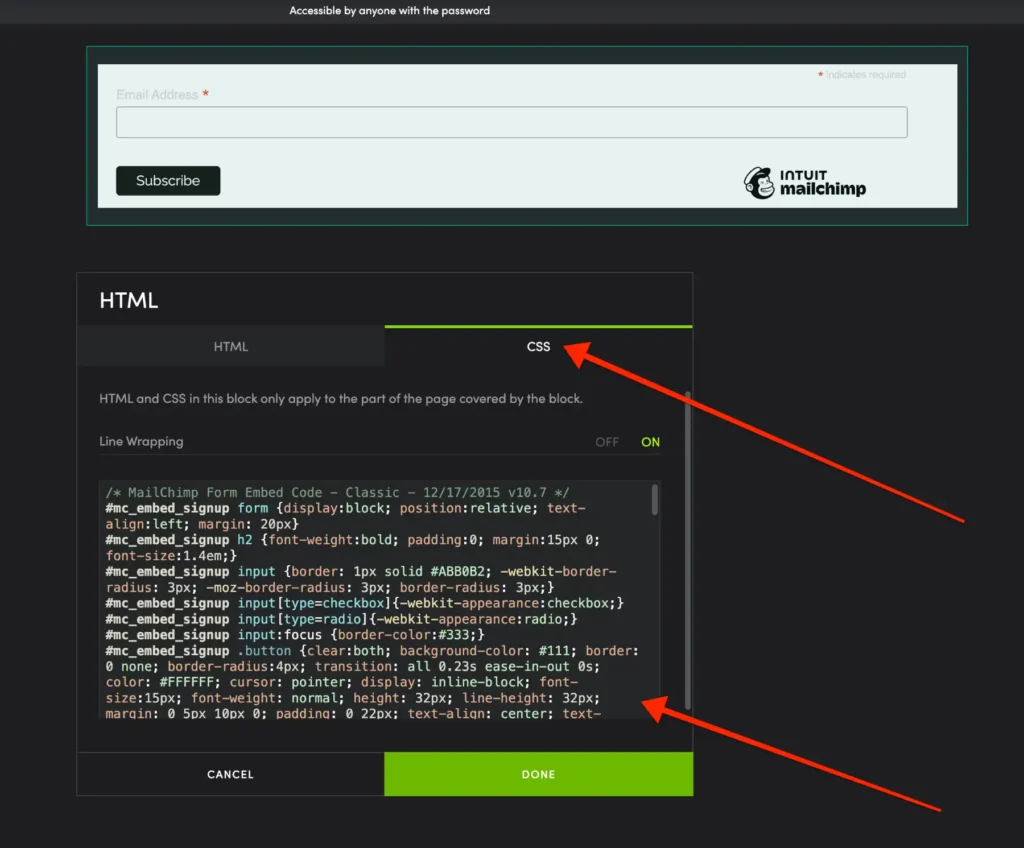This screenshot has height=848, width=1024.
Task: Switch to the HTML tab
Action: (231, 346)
